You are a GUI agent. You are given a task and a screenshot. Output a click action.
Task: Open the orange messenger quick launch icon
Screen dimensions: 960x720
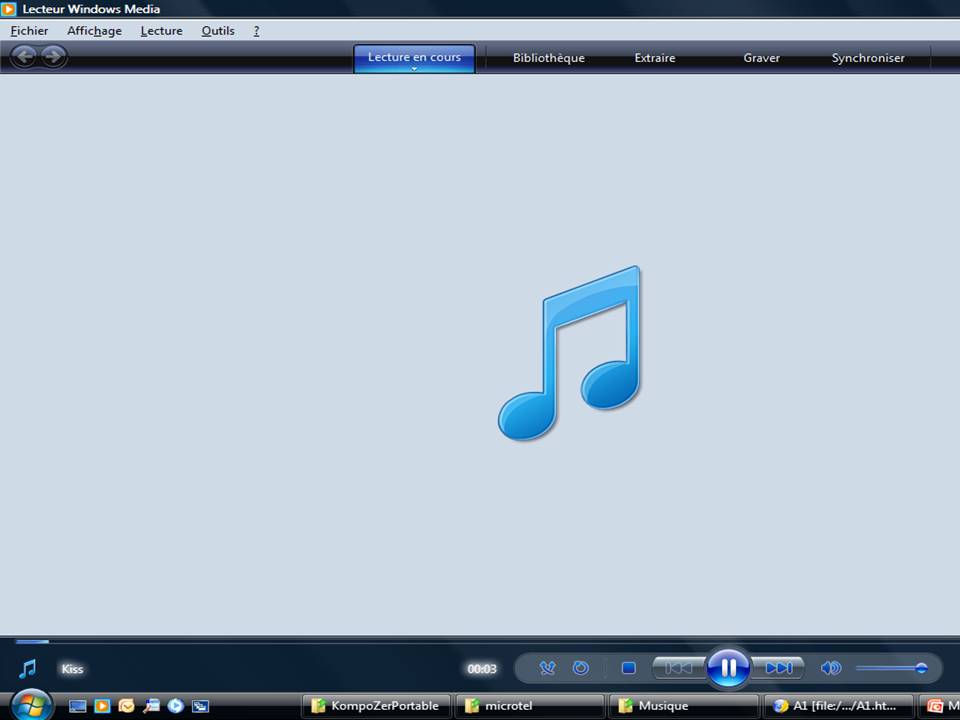point(127,706)
